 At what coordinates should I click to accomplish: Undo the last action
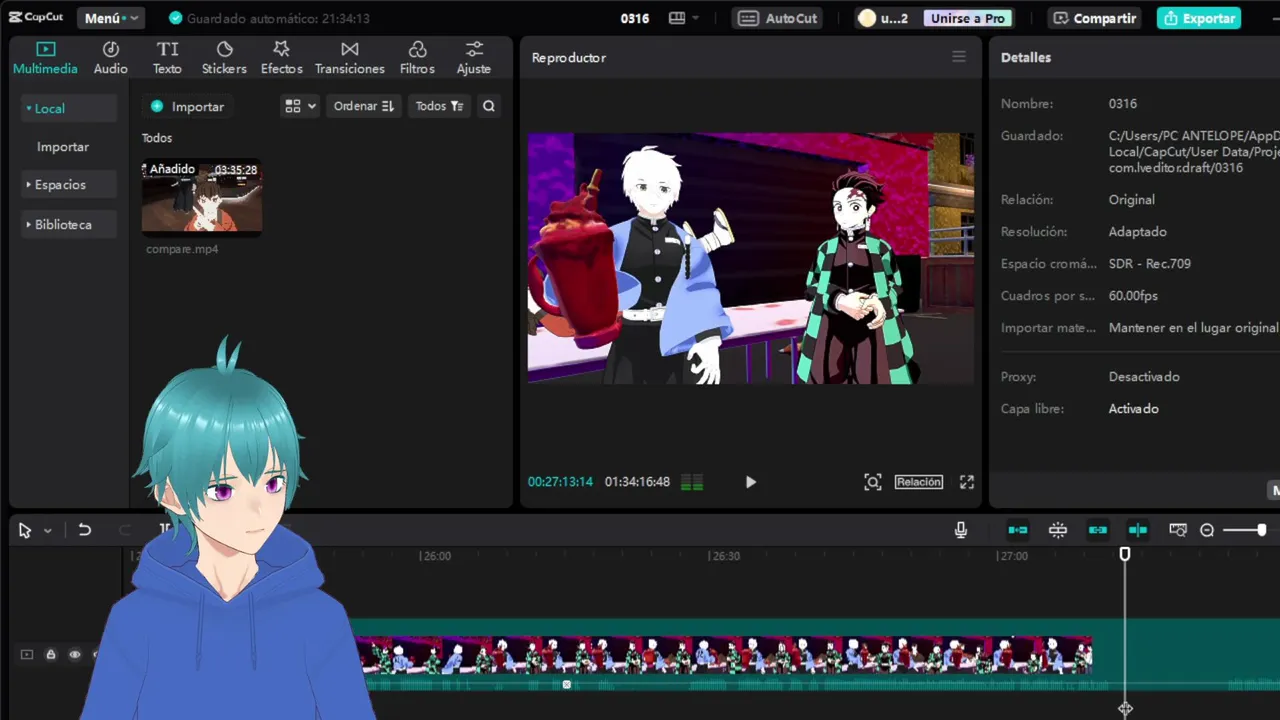(x=85, y=530)
